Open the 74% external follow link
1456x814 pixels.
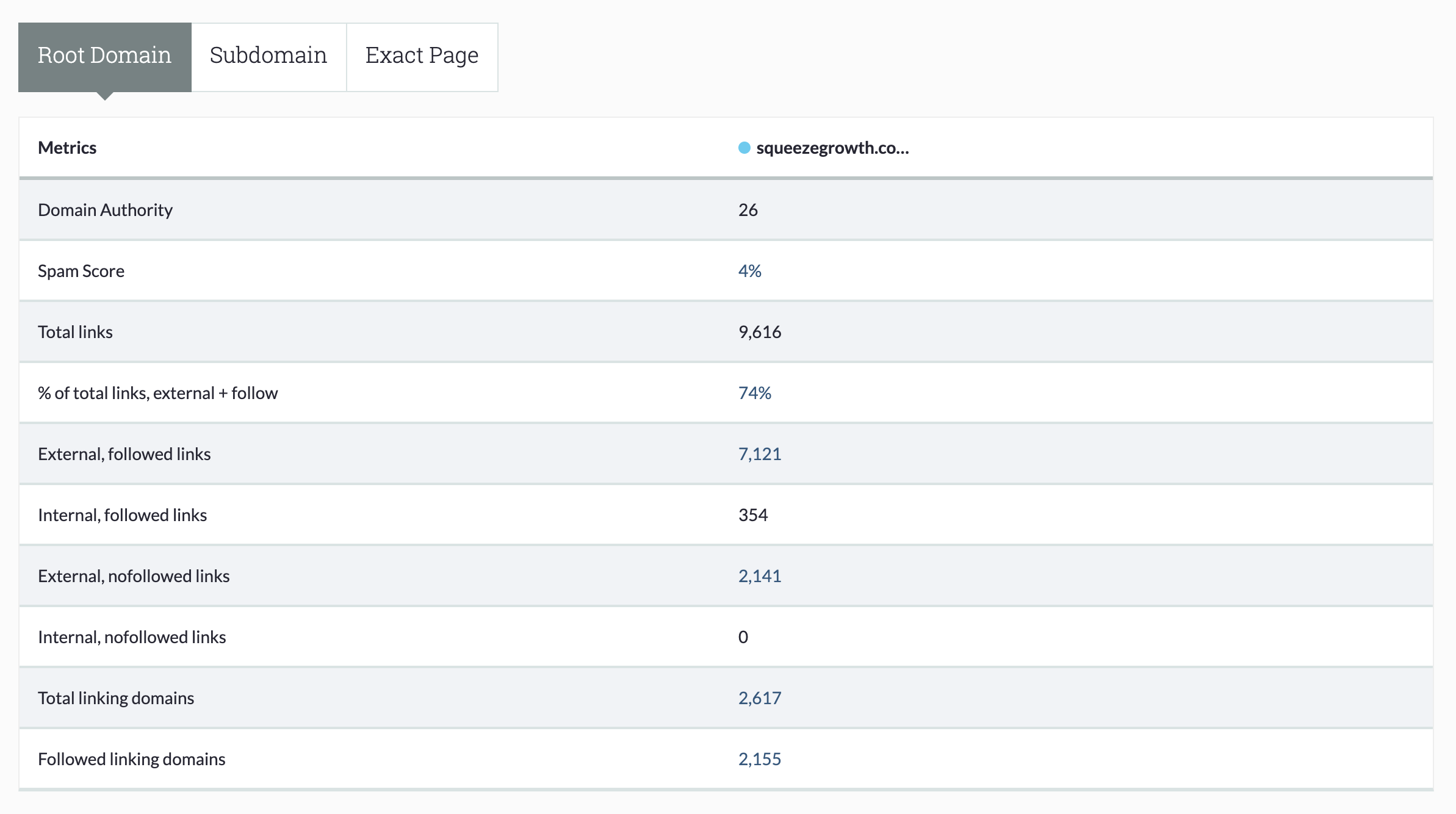[755, 393]
